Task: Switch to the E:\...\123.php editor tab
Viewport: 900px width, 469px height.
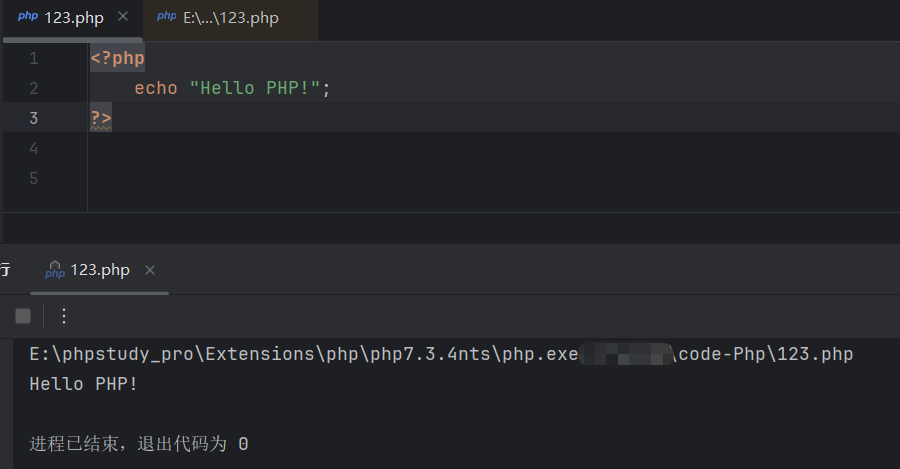Action: pos(230,18)
